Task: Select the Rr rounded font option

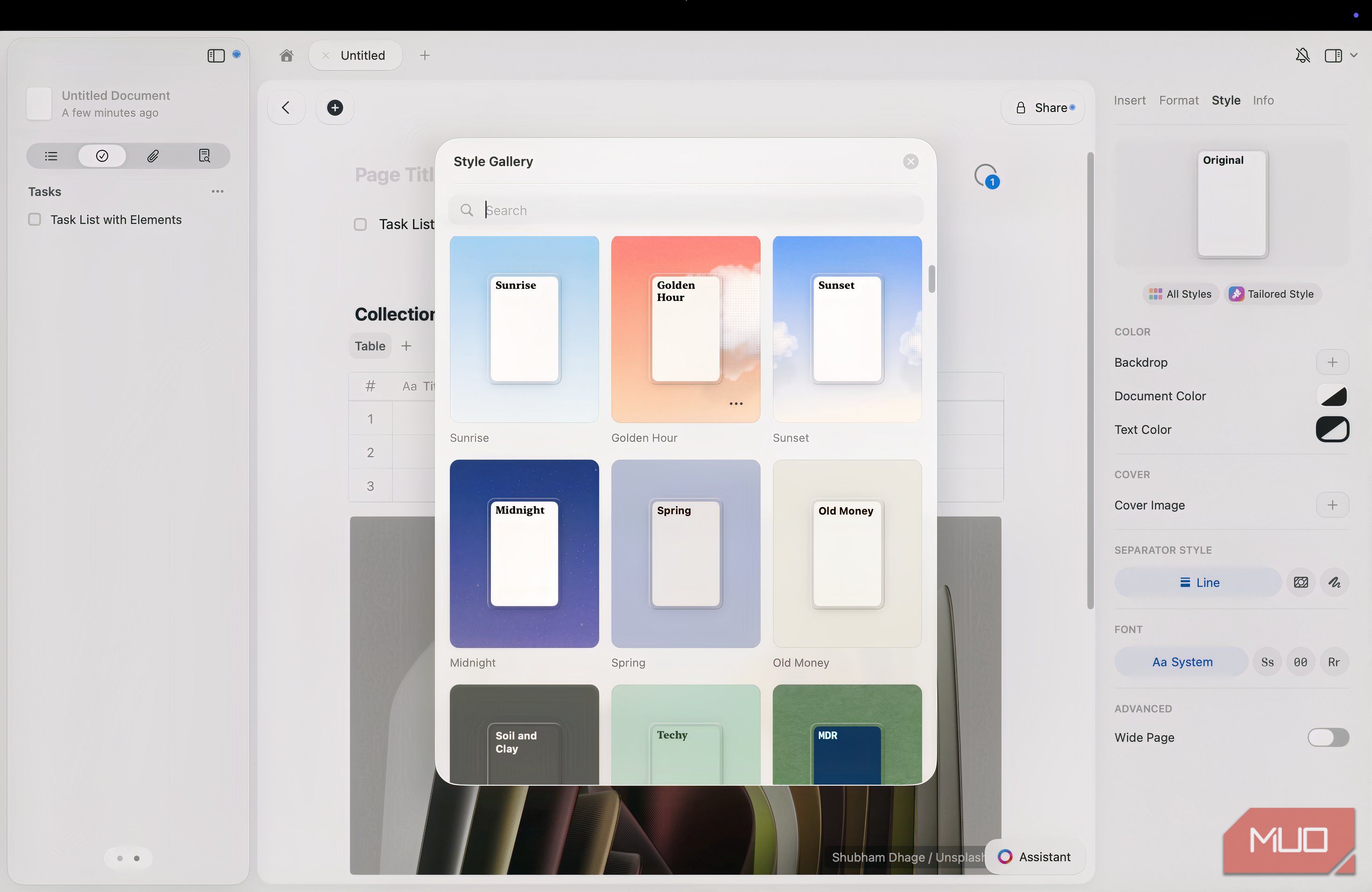Action: point(1334,662)
